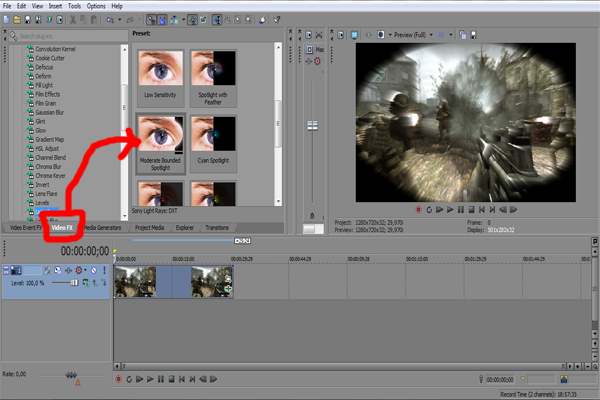The image size is (600, 400).
Task: Click track 1 Bypass Motion Blur icon
Action: pos(47,271)
